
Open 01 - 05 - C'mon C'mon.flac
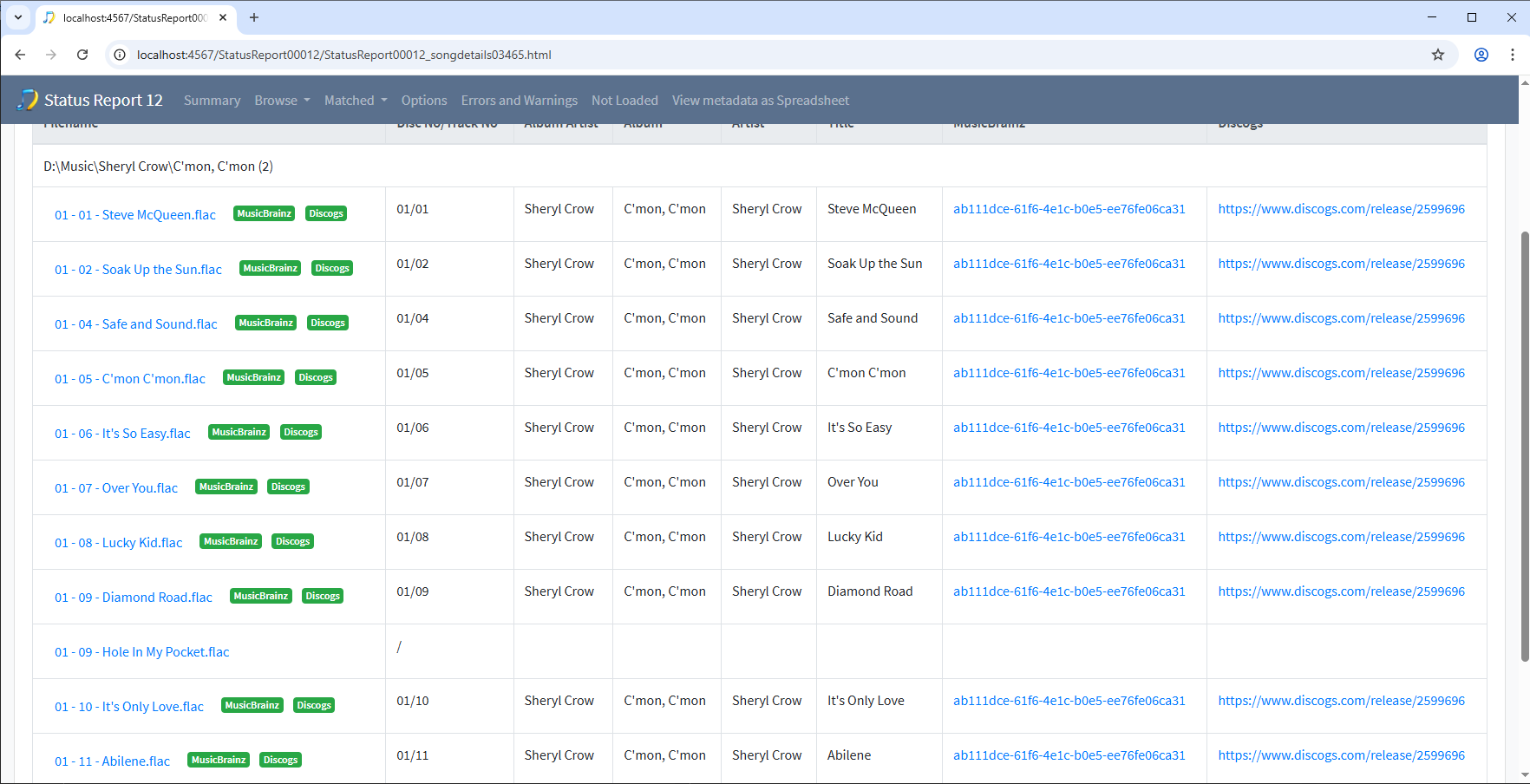pyautogui.click(x=130, y=379)
